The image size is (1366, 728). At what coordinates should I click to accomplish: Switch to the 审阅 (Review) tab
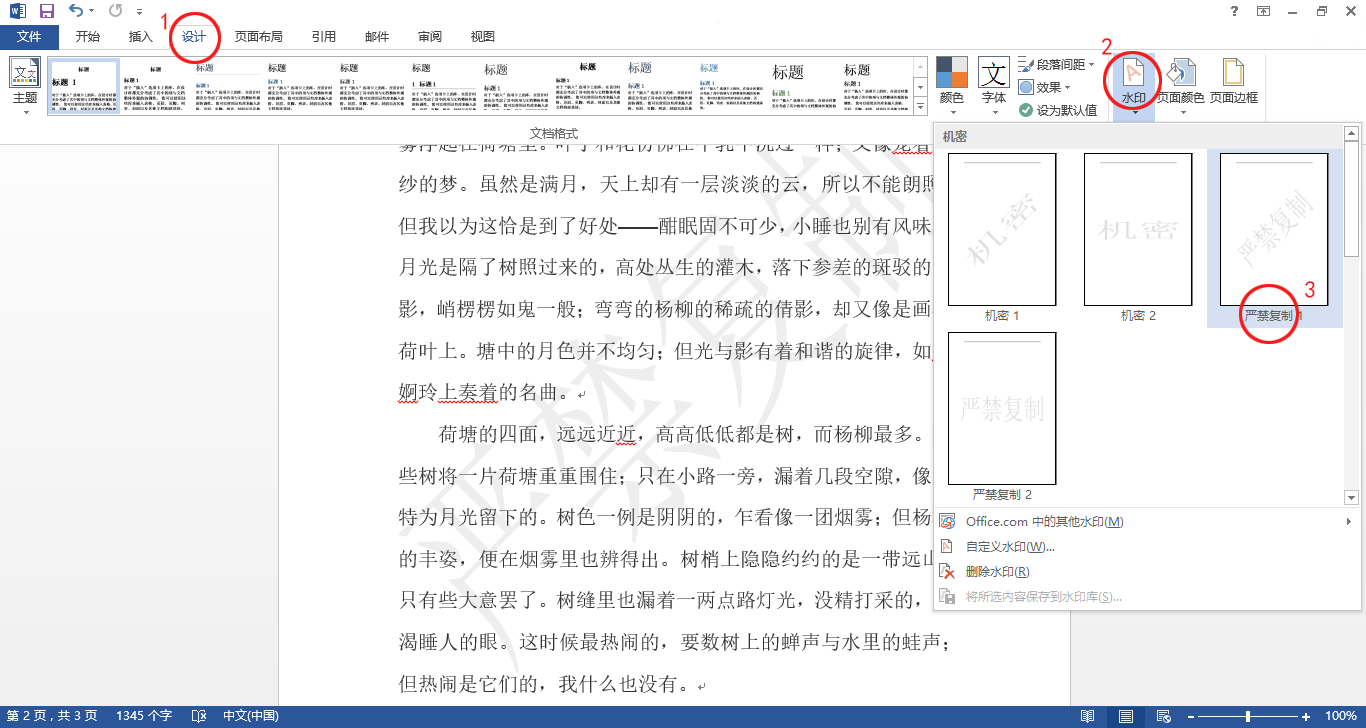click(x=430, y=37)
